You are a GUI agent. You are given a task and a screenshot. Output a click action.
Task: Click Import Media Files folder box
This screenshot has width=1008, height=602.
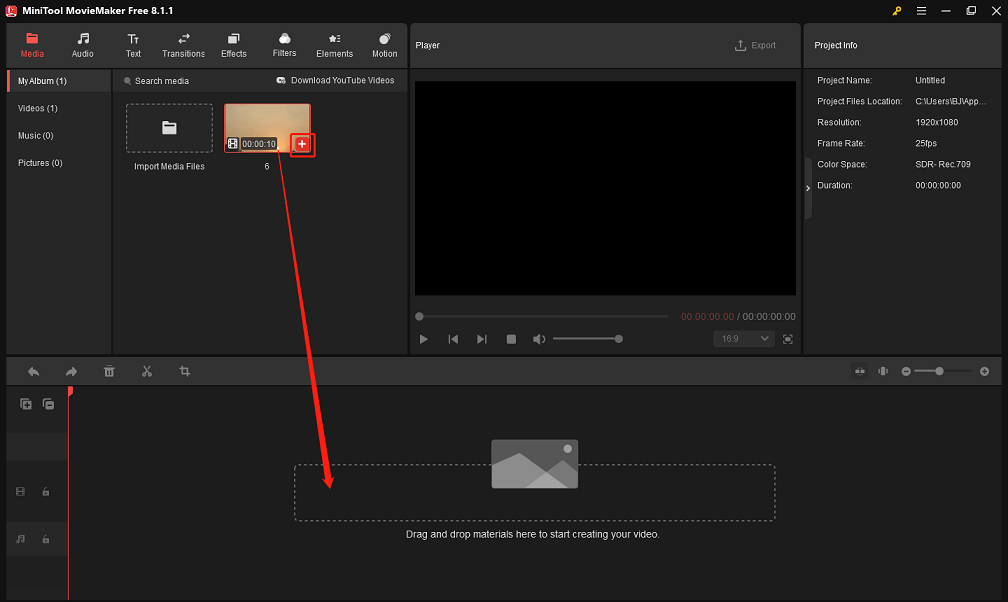(x=169, y=128)
